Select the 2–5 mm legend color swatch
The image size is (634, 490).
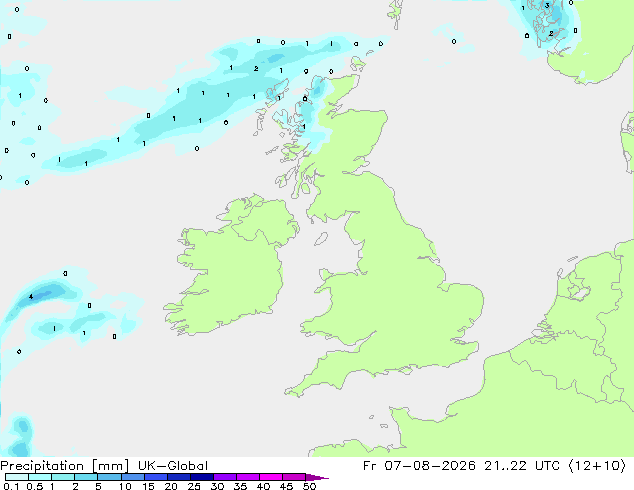pyautogui.click(x=86, y=477)
